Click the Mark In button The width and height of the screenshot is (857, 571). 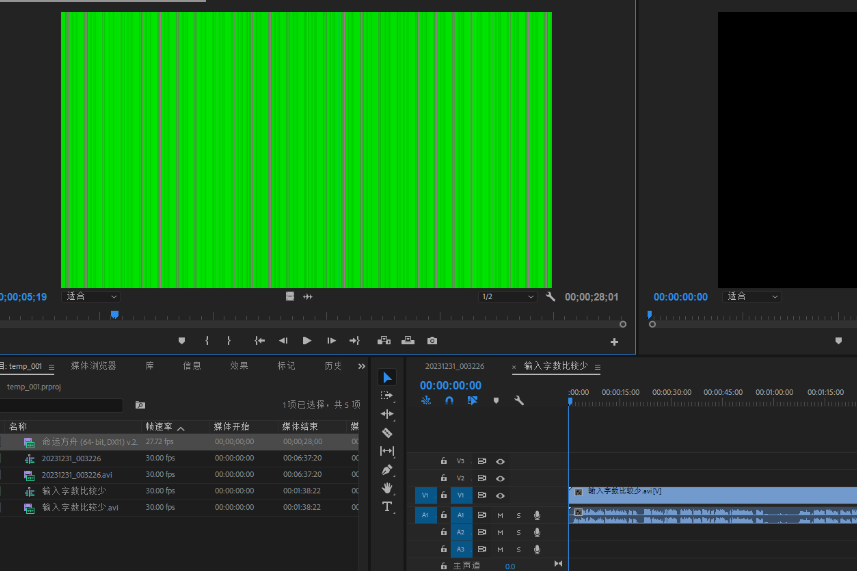[207, 341]
